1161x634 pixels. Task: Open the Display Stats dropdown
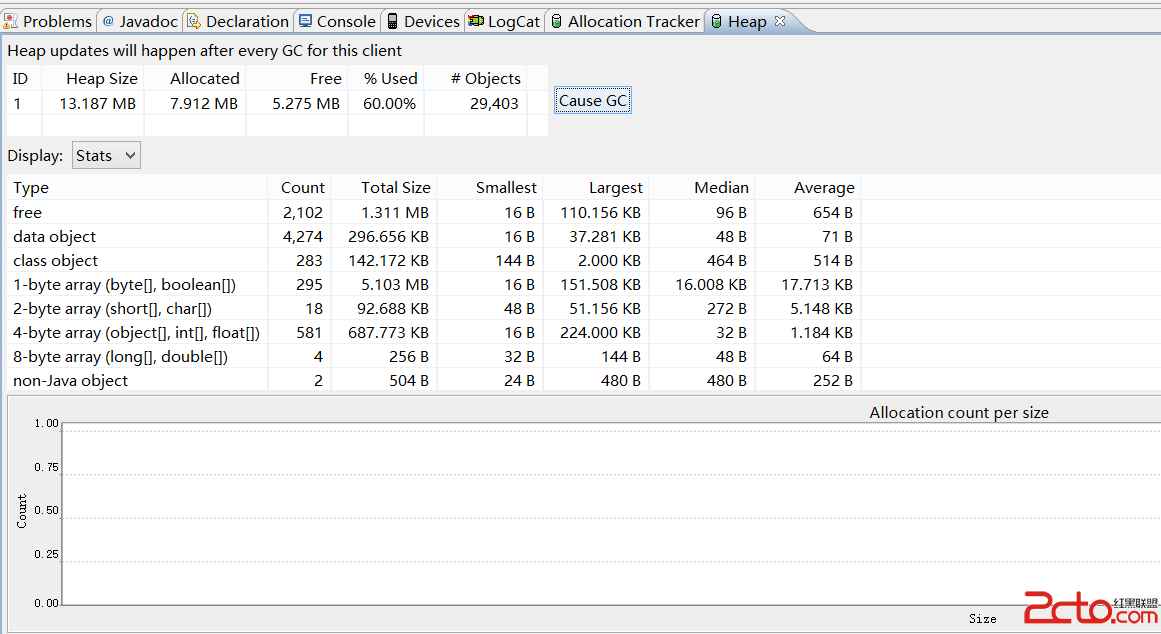(106, 155)
